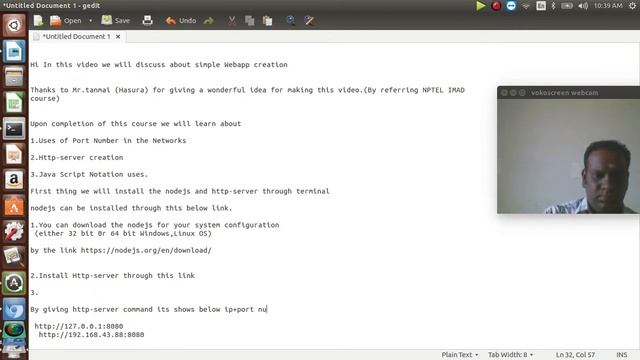Print the document using printer icon
Screen dimensions: 640x360
click(147, 20)
